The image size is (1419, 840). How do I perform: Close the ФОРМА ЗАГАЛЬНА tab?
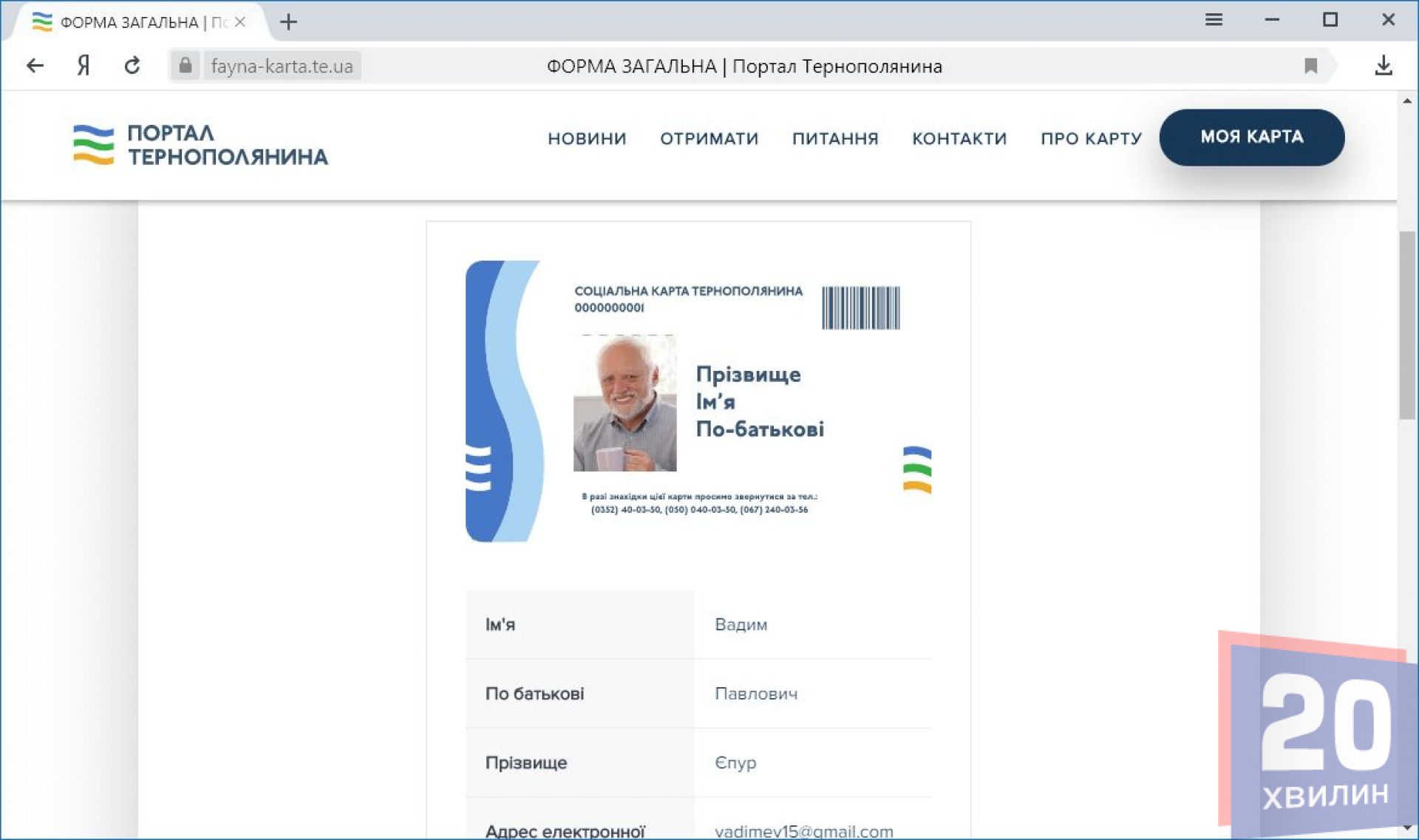click(x=240, y=22)
